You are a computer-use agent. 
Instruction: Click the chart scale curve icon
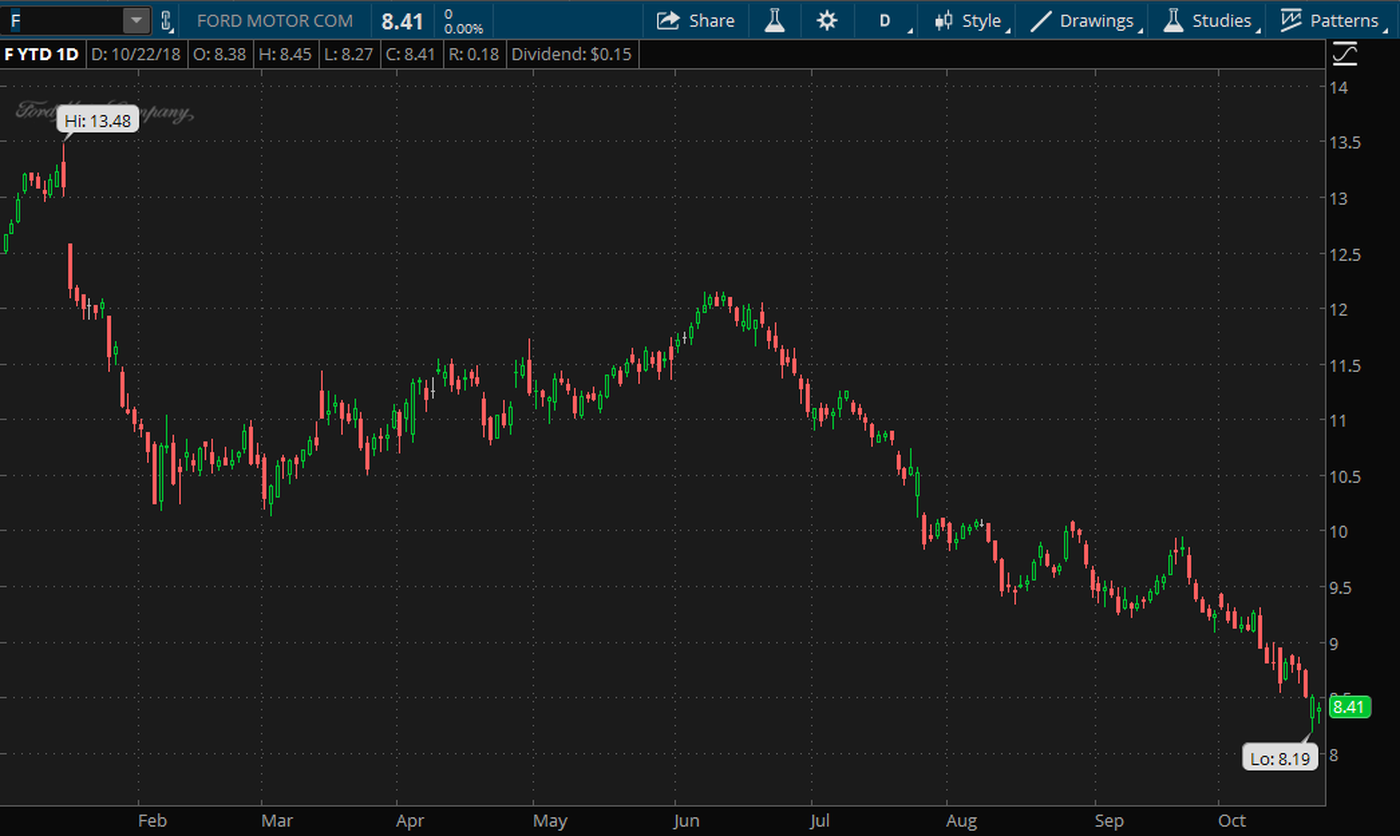pyautogui.click(x=1345, y=54)
